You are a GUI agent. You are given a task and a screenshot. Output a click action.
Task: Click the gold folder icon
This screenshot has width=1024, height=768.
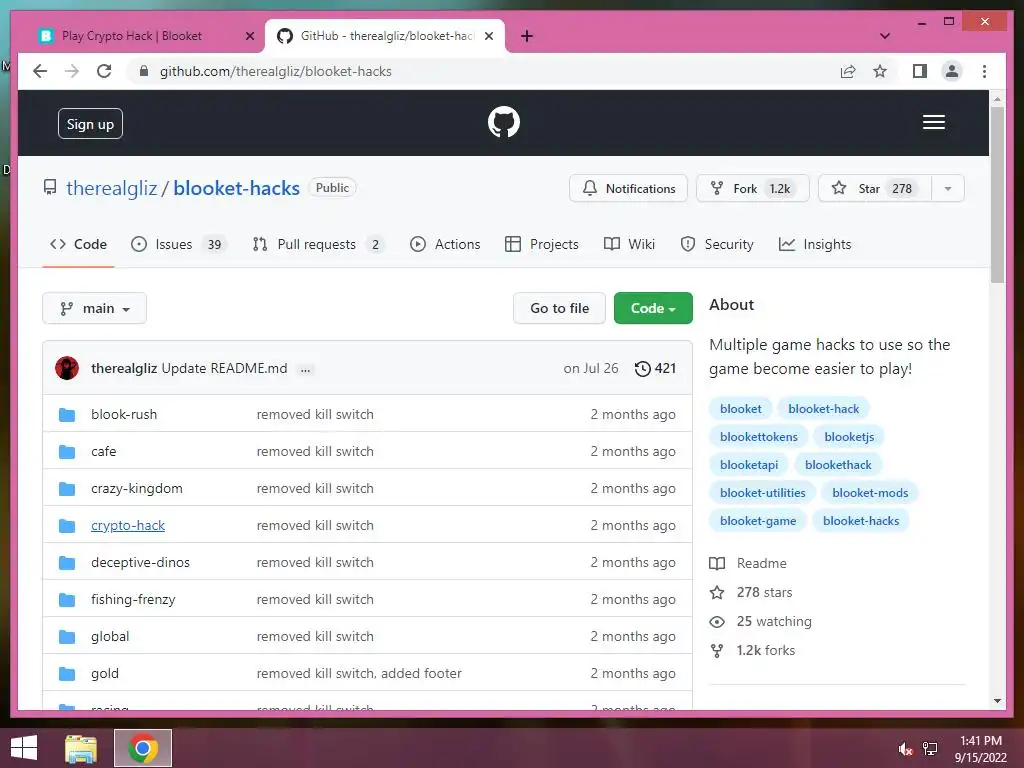point(67,674)
